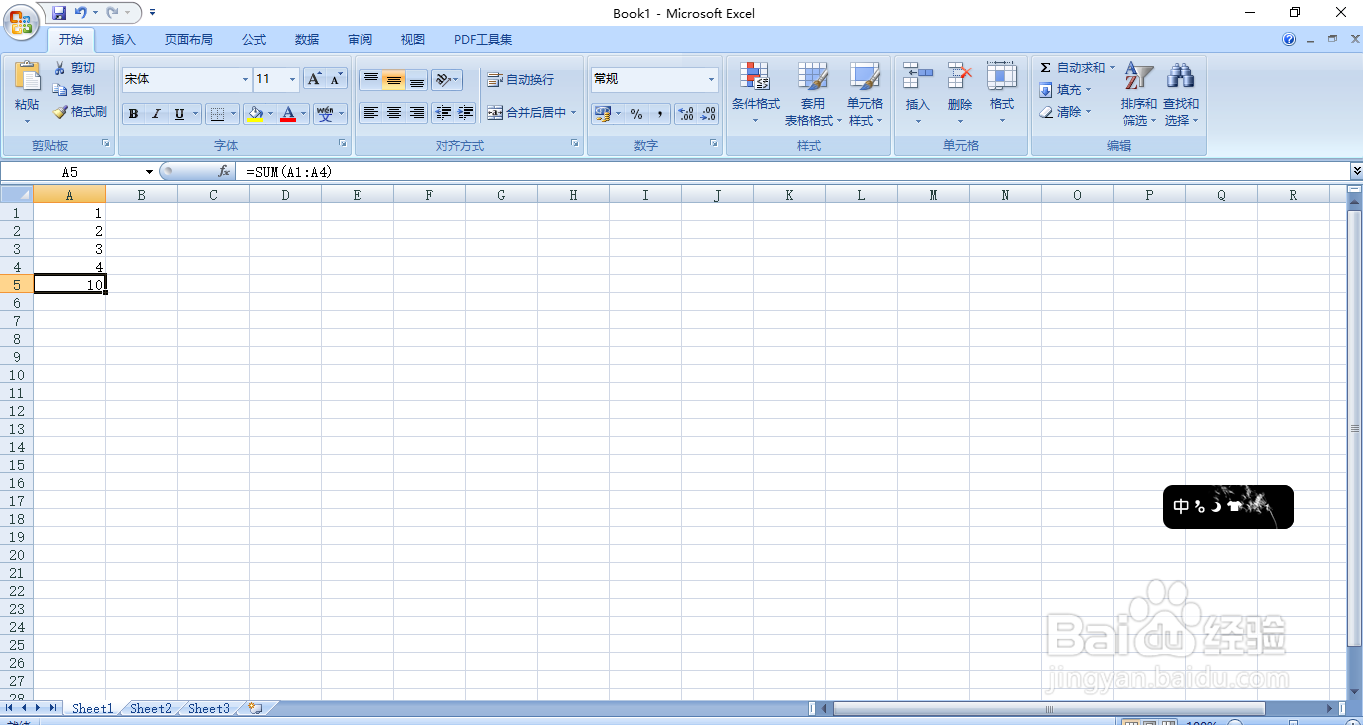1363x725 pixels.
Task: Toggle bottom vertical alignment
Action: coord(416,80)
